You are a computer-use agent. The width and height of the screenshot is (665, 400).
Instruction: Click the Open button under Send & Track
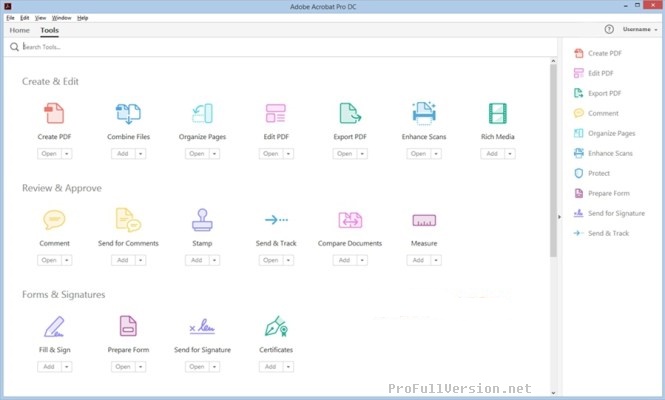(x=271, y=260)
